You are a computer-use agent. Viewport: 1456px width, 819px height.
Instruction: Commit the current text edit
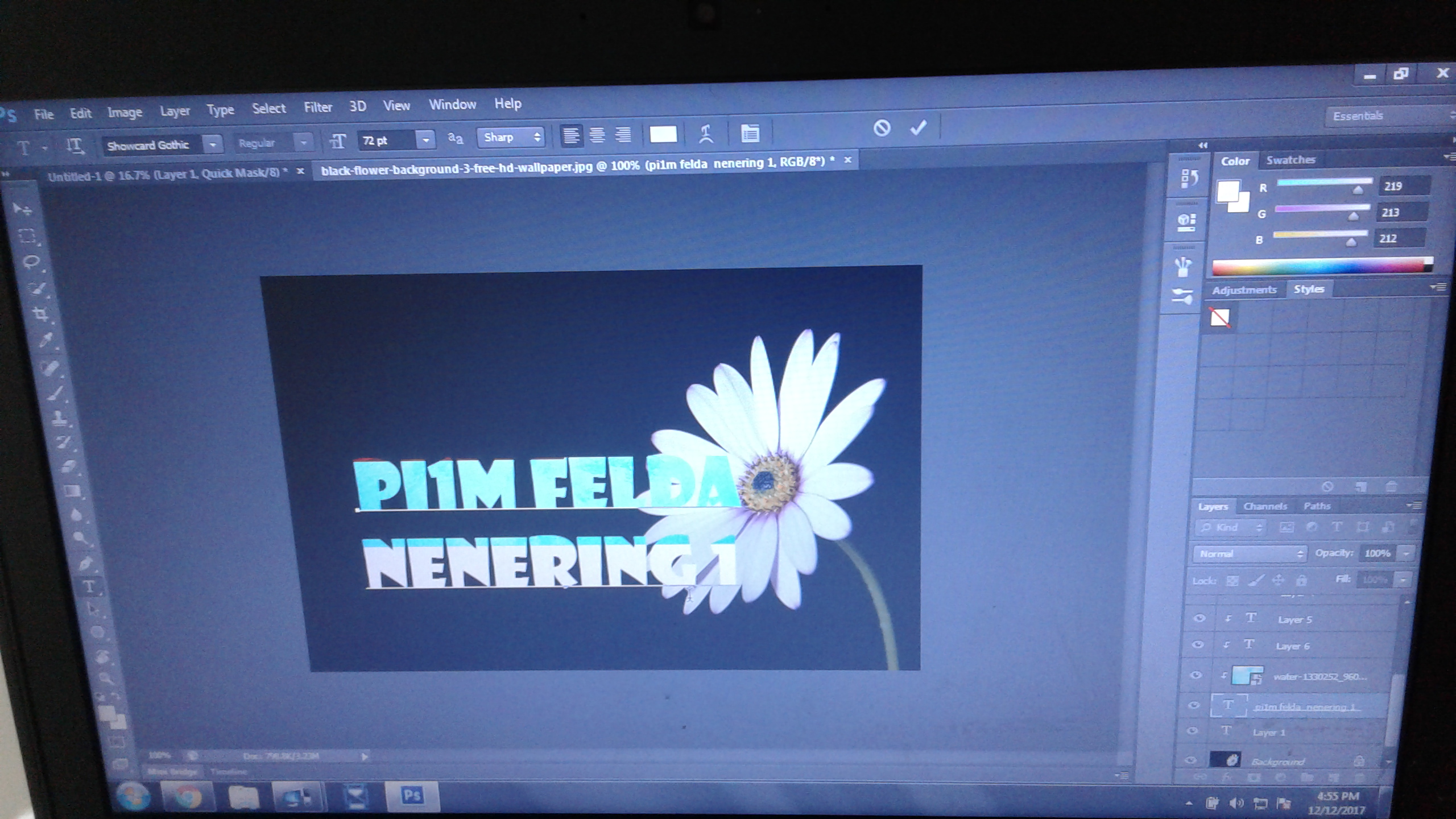(x=918, y=127)
